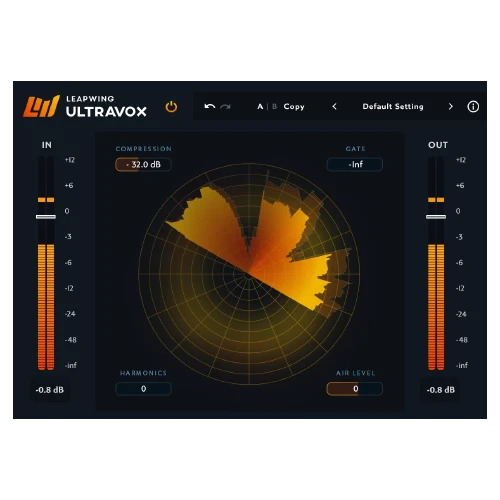
Task: Click the Air Level 0 value field
Action: pos(355,389)
